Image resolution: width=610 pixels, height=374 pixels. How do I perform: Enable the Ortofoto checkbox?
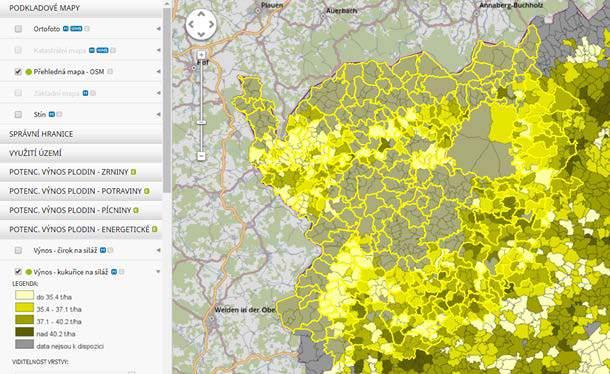pyautogui.click(x=18, y=29)
